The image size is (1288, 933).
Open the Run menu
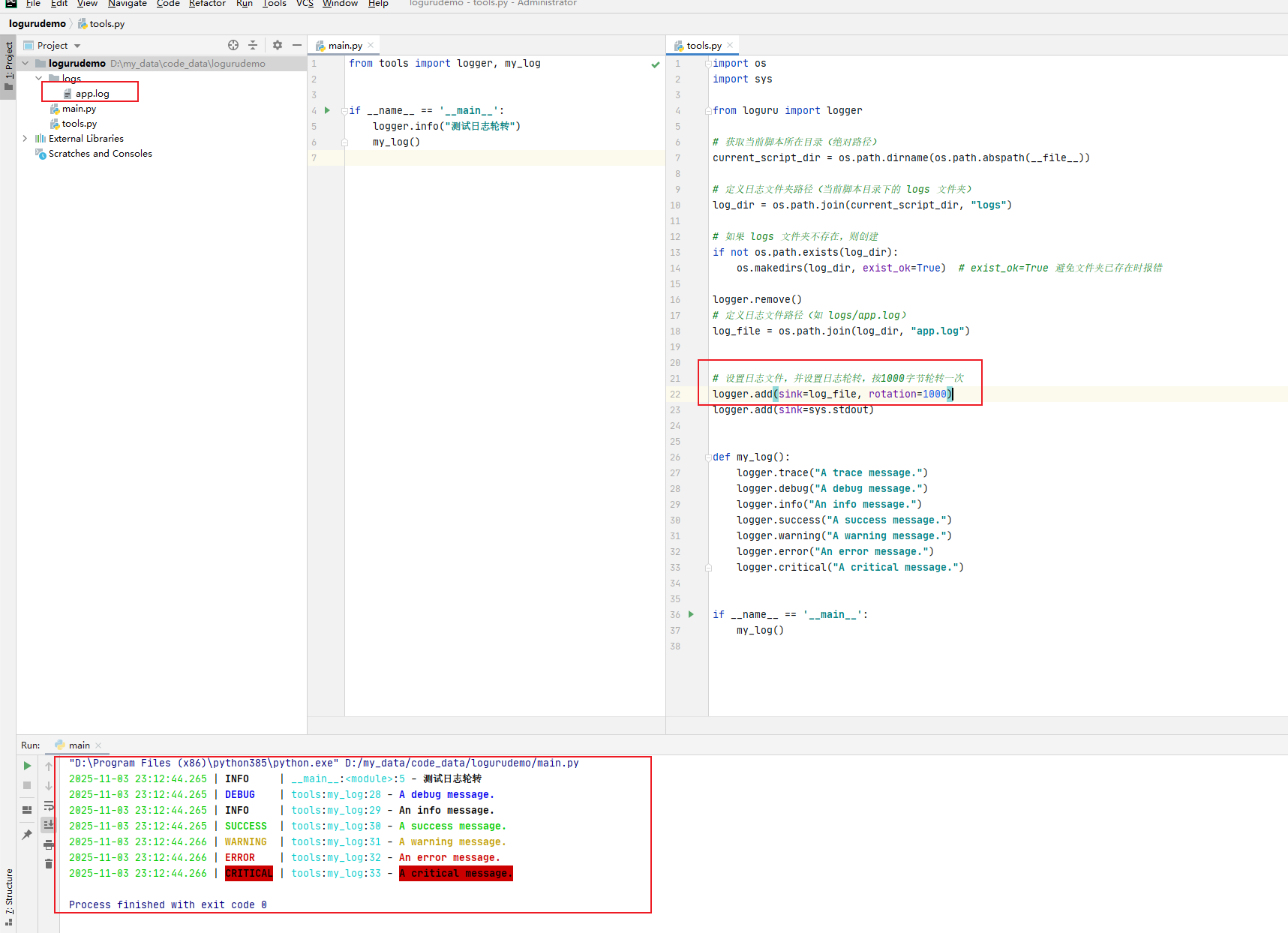click(x=244, y=4)
